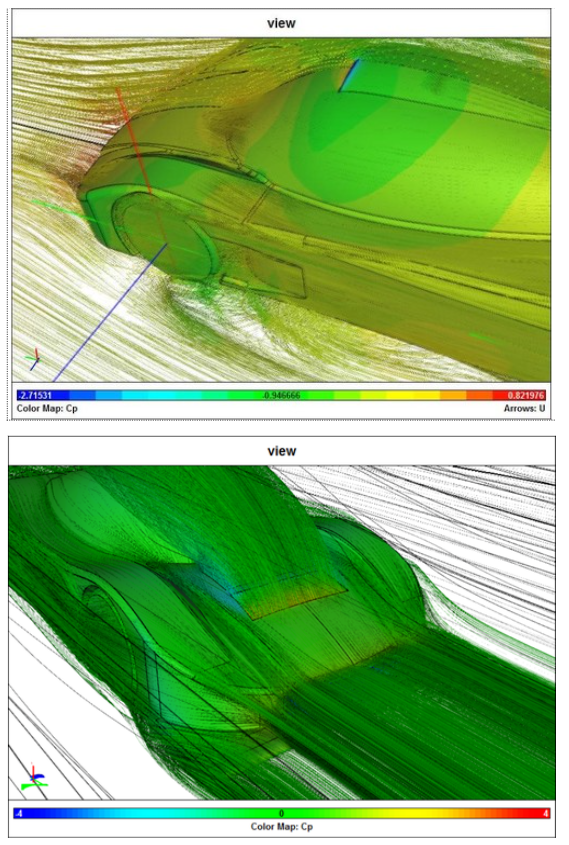Click the blue spoiler edge on the car roof
The image size is (569, 845).
349,75
